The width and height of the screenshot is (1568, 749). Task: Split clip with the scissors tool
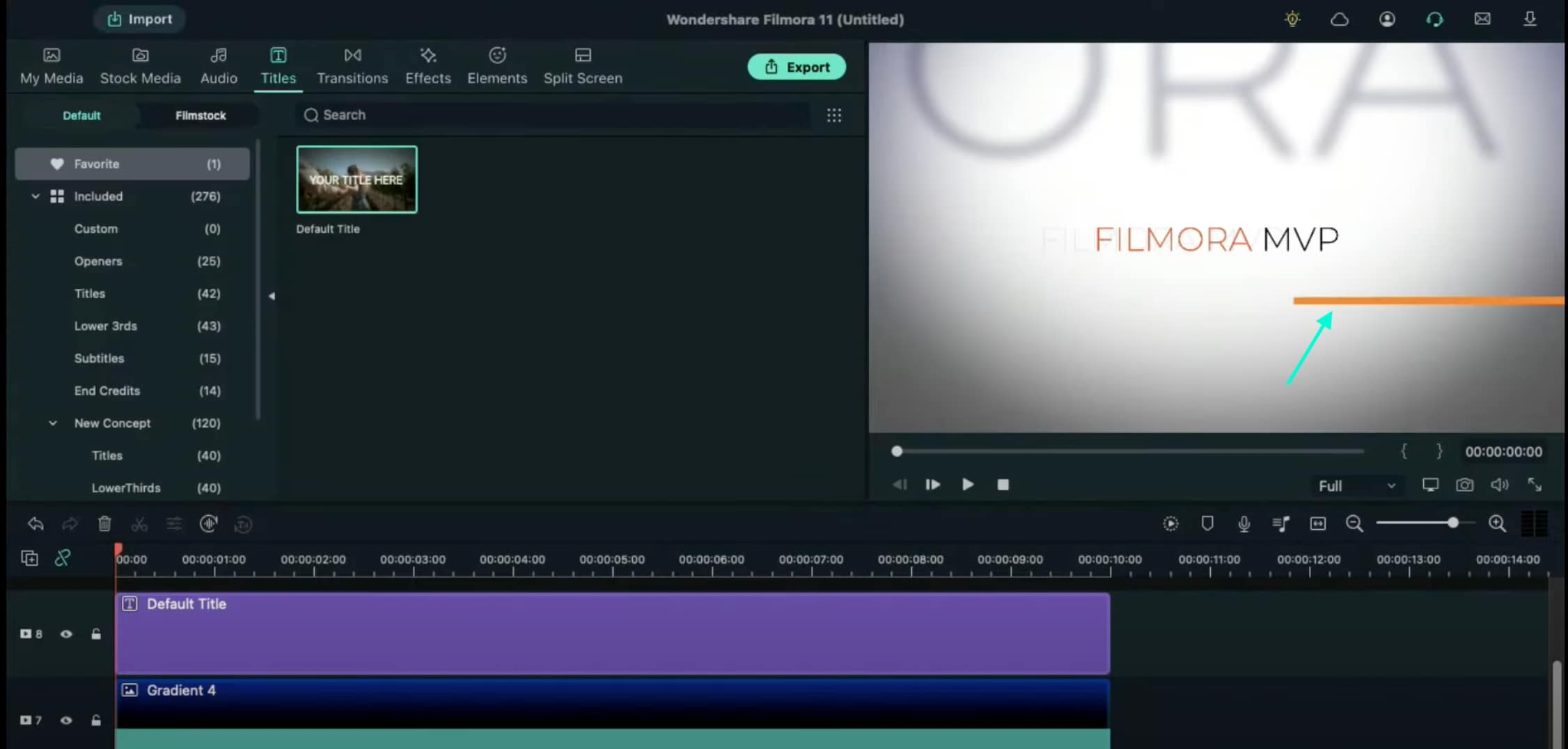pos(139,524)
